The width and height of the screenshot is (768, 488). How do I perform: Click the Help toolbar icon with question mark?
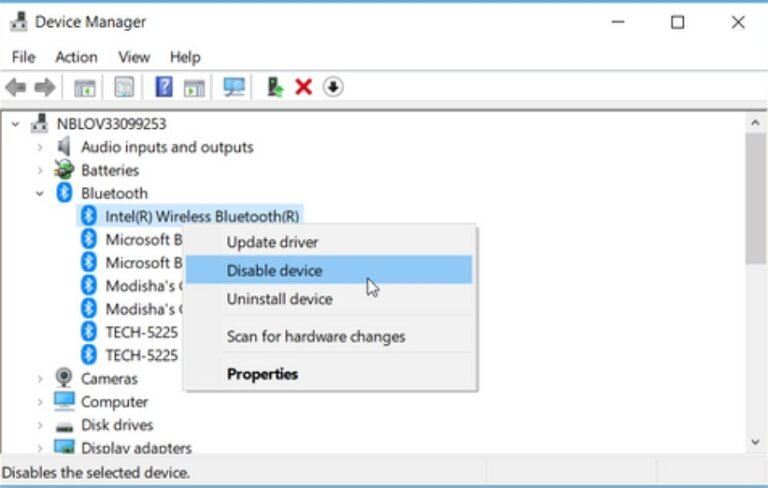164,88
